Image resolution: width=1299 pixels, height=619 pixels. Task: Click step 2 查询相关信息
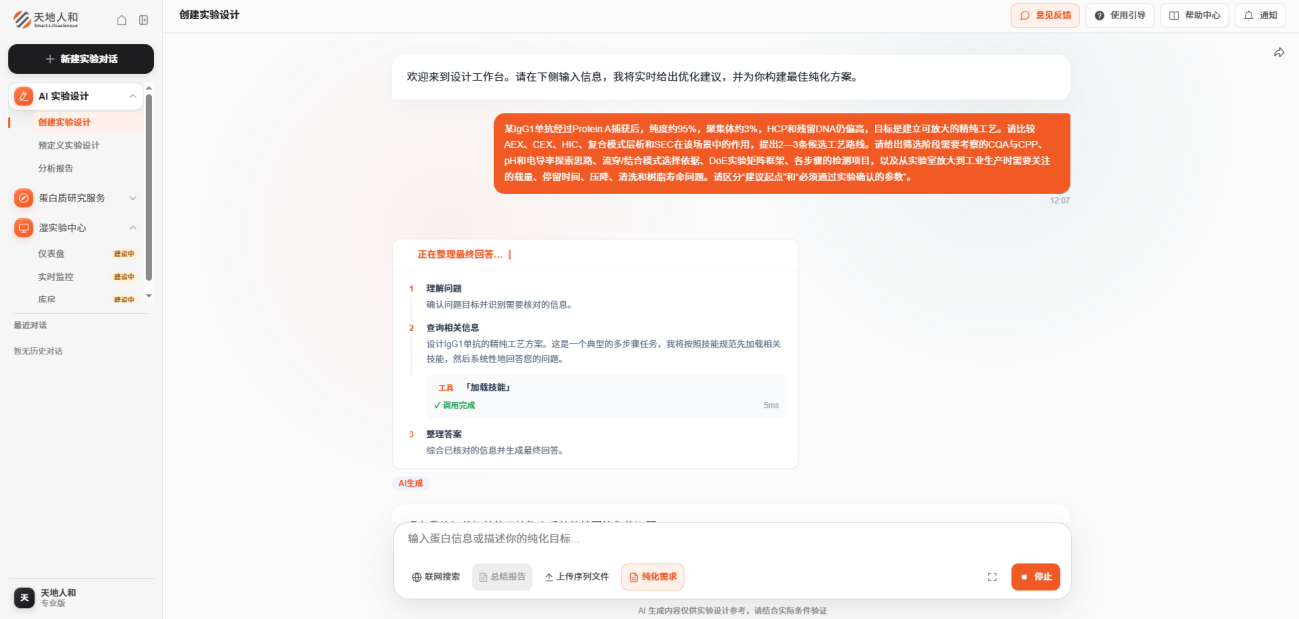[453, 327]
